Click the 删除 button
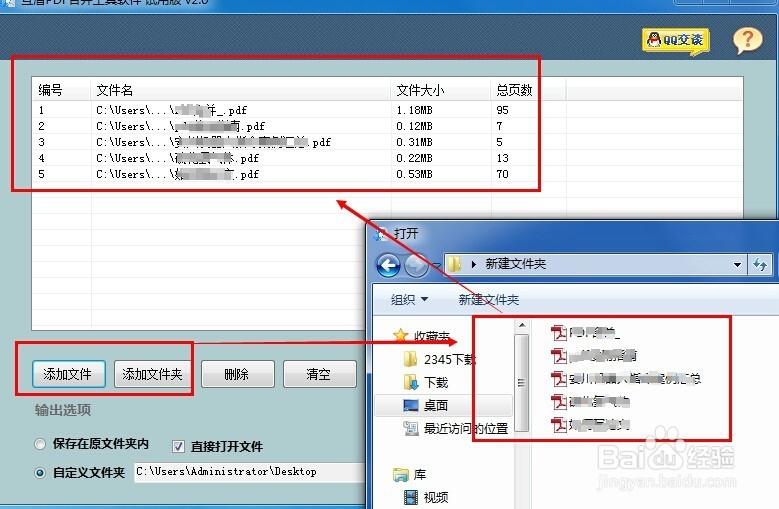The height and width of the screenshot is (509, 779). point(237,374)
